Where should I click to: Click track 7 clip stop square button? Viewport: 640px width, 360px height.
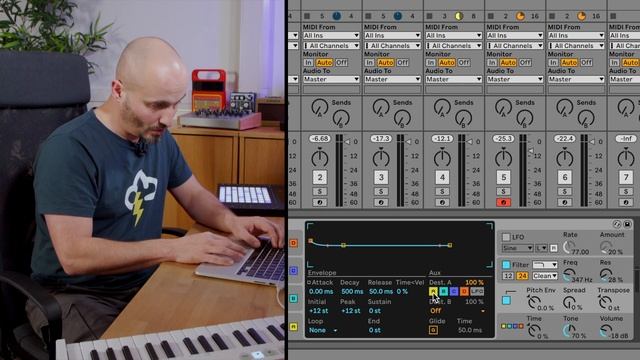pos(613,16)
